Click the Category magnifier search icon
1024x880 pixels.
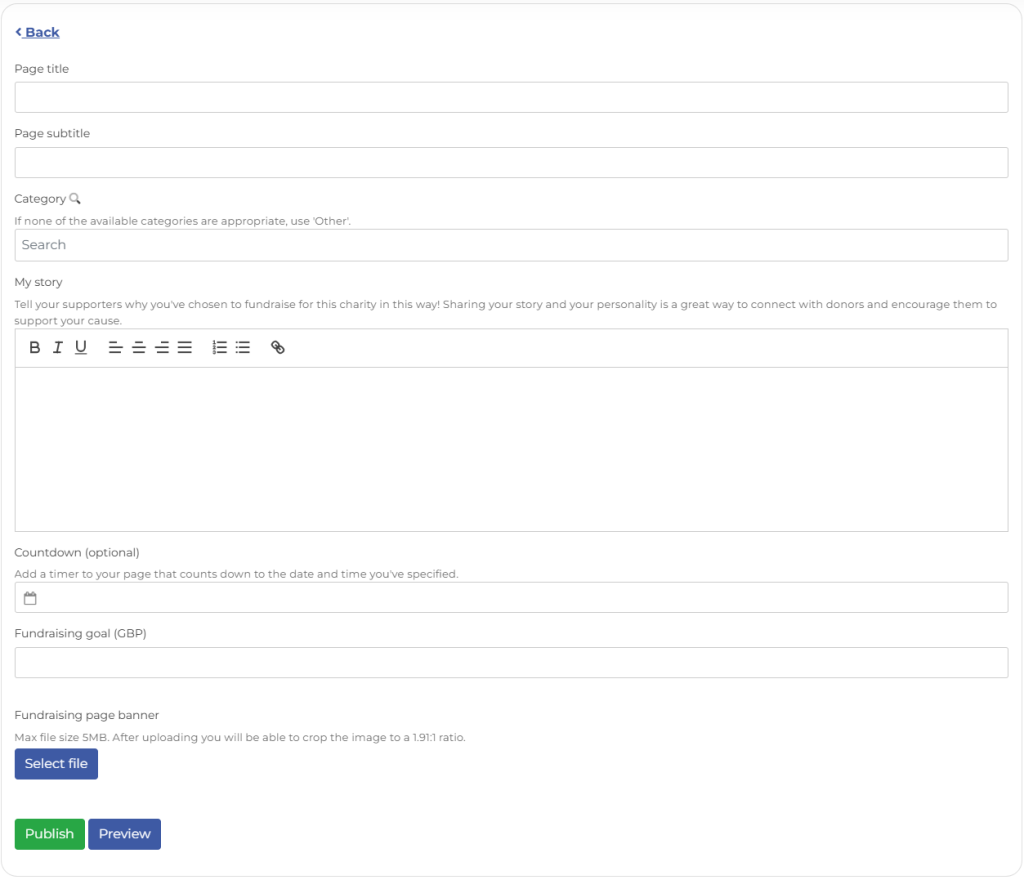(75, 198)
